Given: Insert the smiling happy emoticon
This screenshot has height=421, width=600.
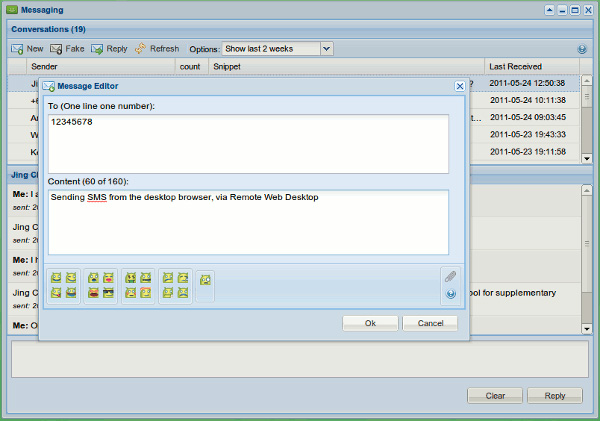Looking at the screenshot, I should coord(56,277).
